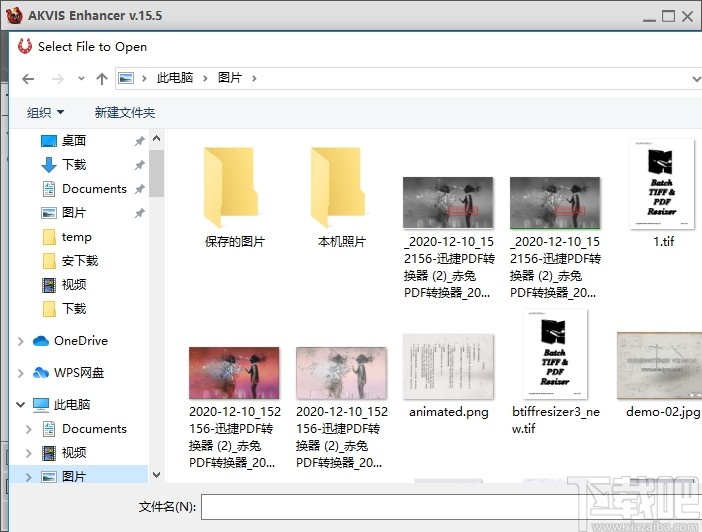Select the btiffresizer3_new.tif file

coord(555,373)
